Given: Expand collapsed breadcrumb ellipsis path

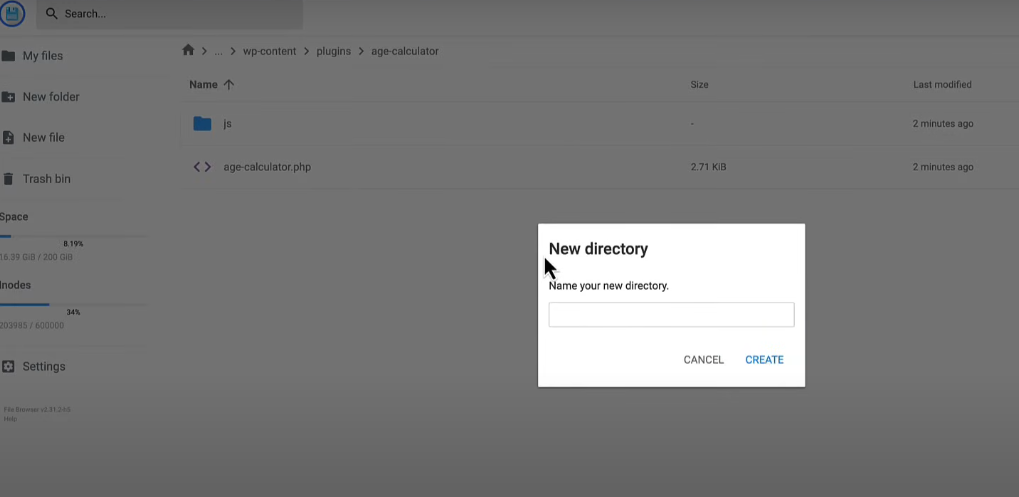Looking at the screenshot, I should (x=218, y=51).
